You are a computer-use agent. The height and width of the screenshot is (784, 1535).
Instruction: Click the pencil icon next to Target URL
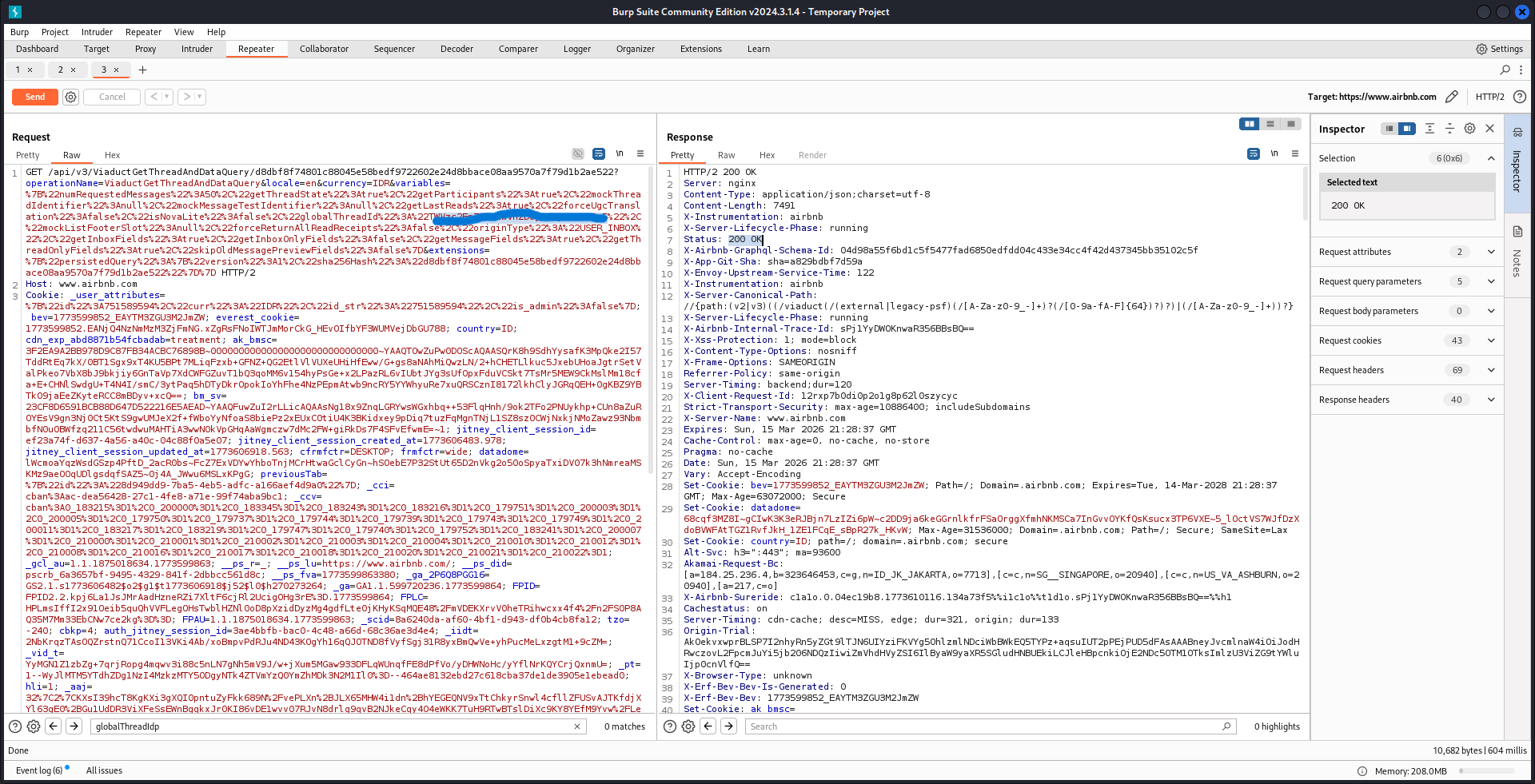(x=1453, y=97)
